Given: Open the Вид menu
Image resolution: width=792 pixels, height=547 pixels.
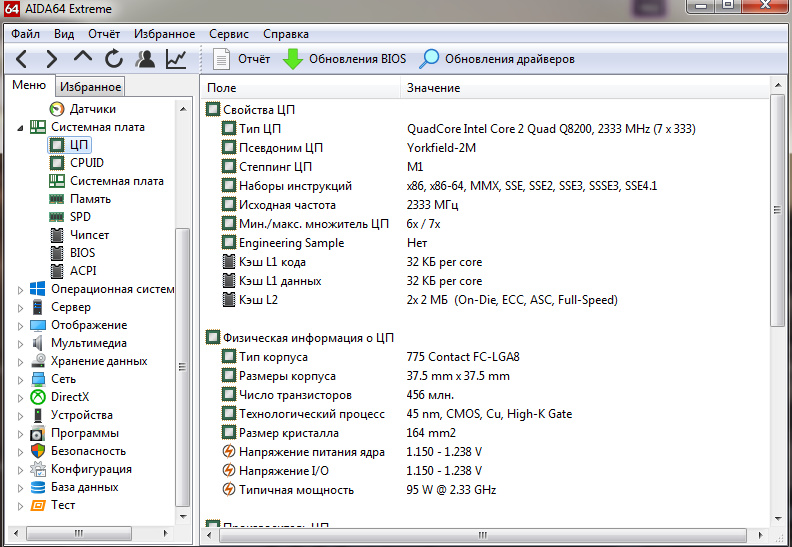Looking at the screenshot, I should tap(64, 34).
